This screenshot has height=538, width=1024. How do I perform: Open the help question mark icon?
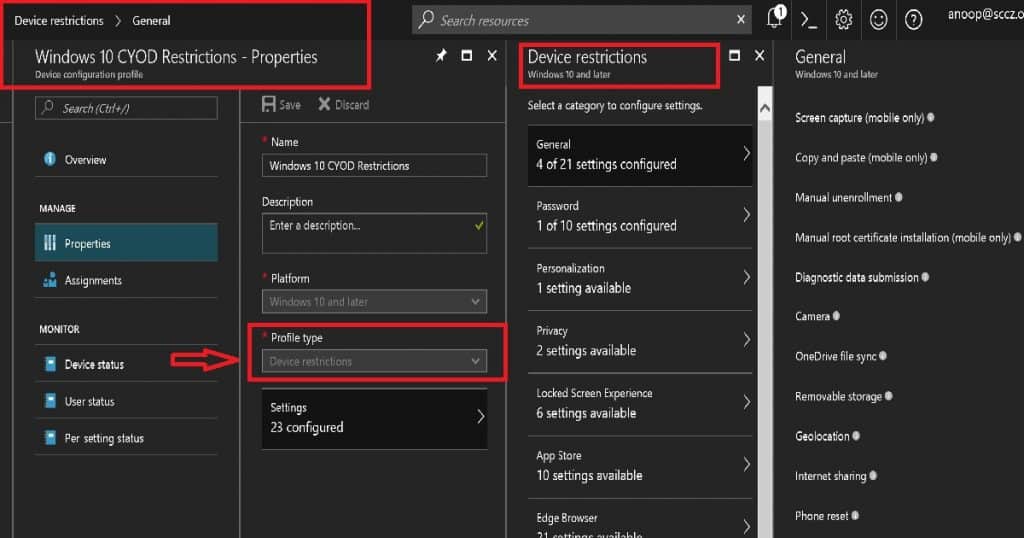913,20
